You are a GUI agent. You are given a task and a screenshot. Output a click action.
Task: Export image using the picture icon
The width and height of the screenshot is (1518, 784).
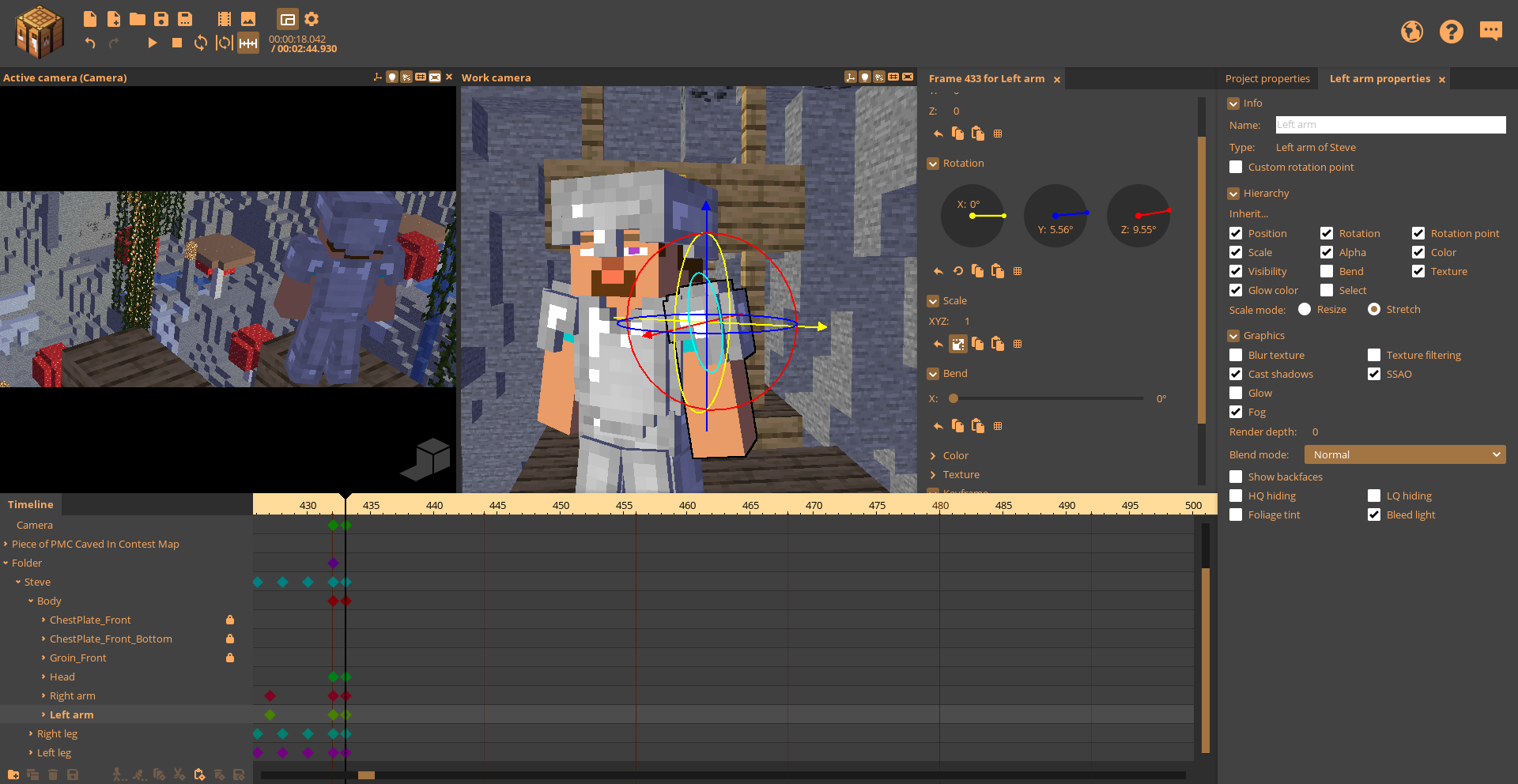[x=247, y=18]
